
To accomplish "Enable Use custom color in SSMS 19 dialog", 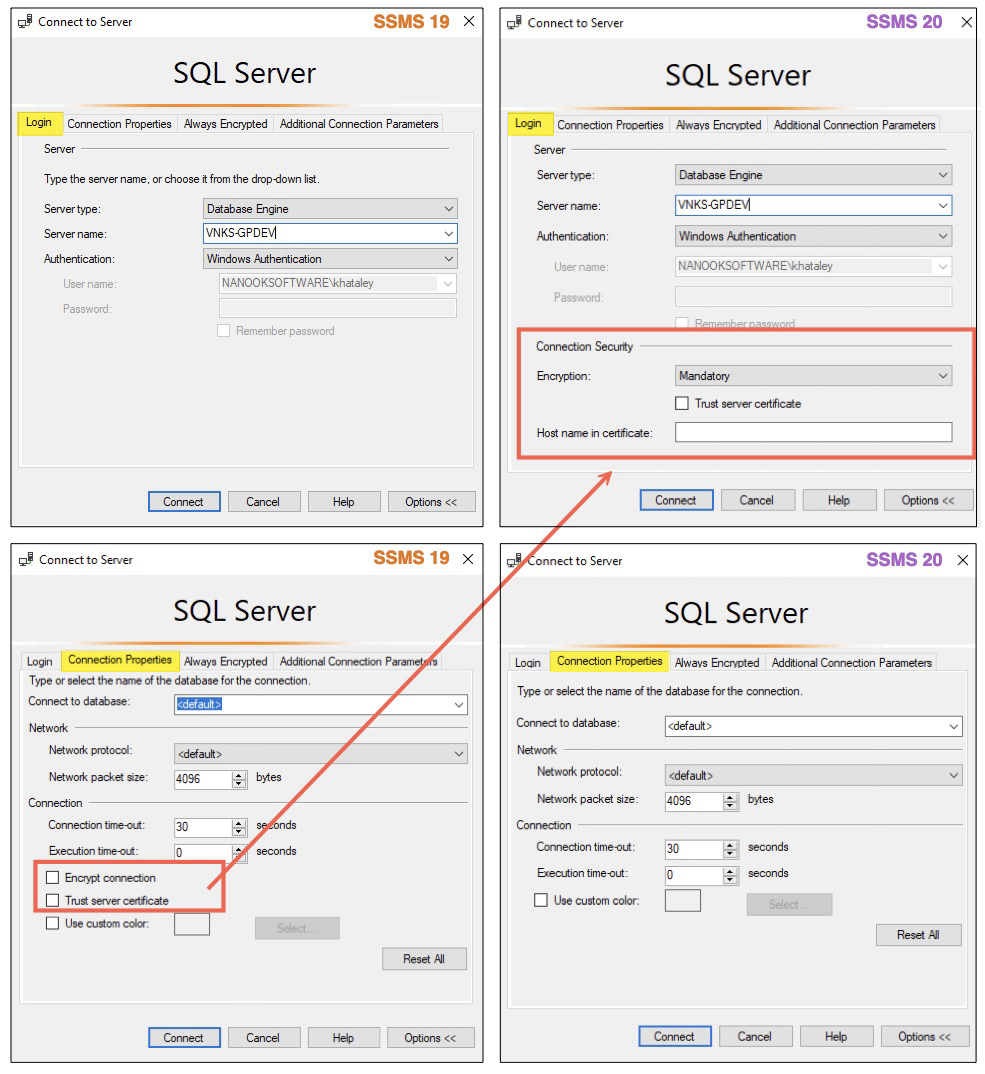I will tap(53, 923).
